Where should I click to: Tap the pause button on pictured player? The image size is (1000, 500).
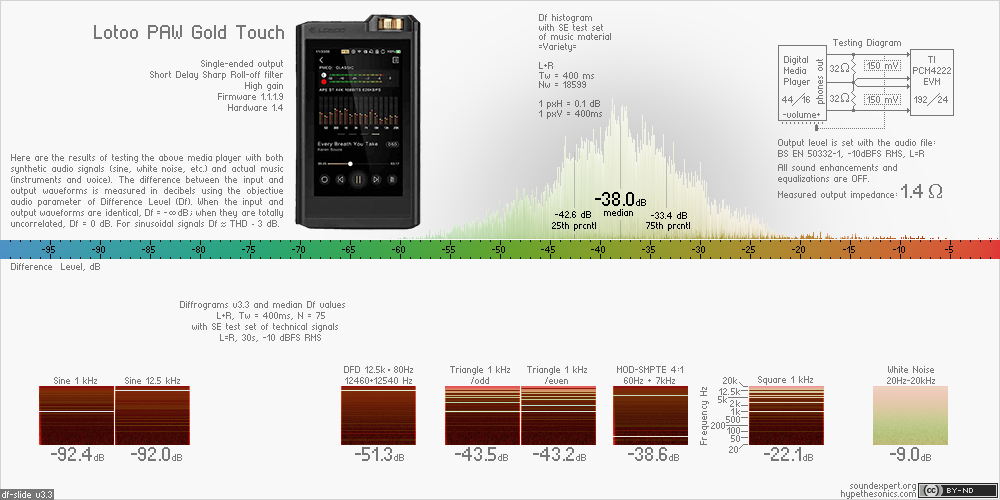point(358,180)
